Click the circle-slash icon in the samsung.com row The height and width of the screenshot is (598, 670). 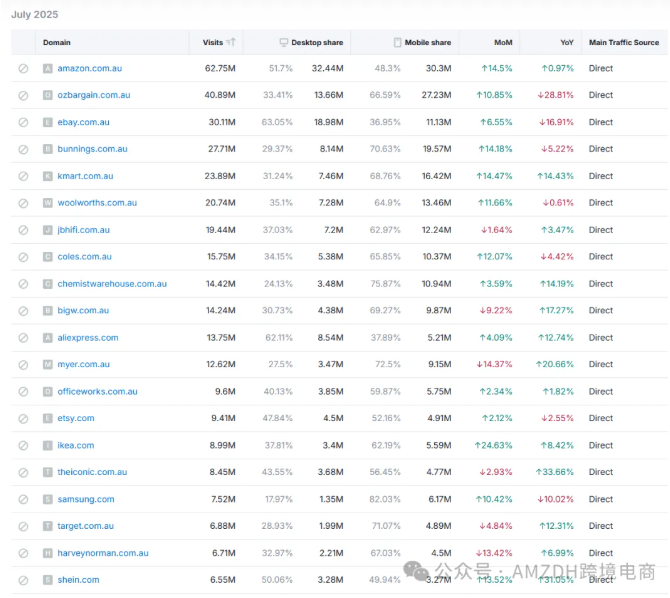click(x=23, y=499)
